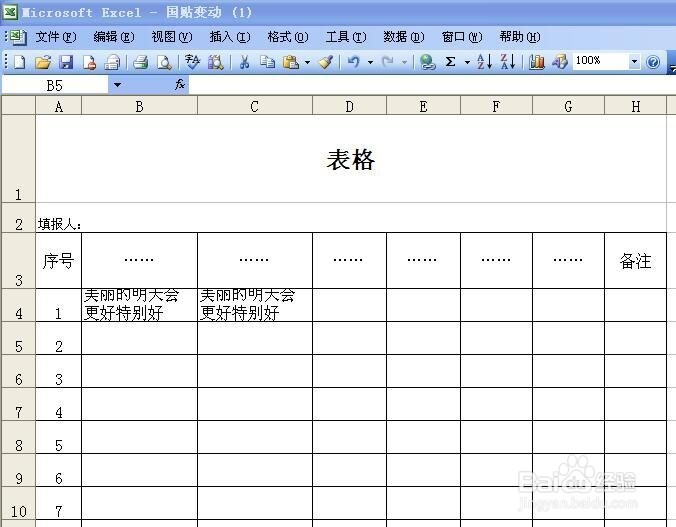The width and height of the screenshot is (676, 527).
Task: Select the 备注 header cell
Action: 635,260
